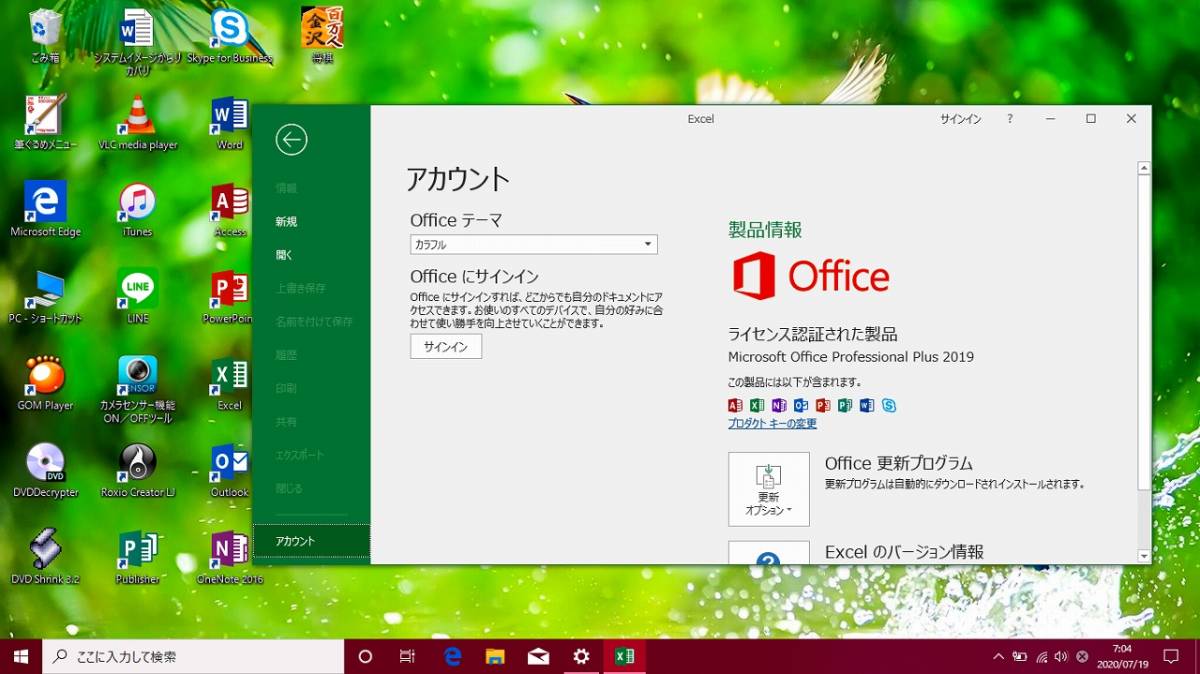
Task: Select 開く in the Excel sidebar
Action: click(285, 255)
